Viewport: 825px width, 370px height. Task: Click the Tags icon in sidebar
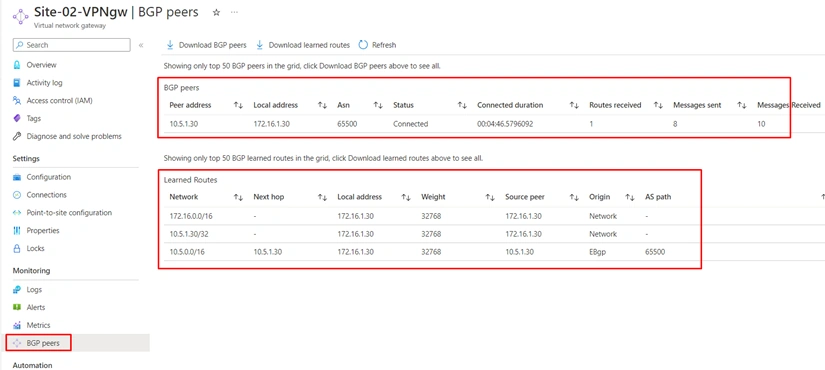pos(17,118)
